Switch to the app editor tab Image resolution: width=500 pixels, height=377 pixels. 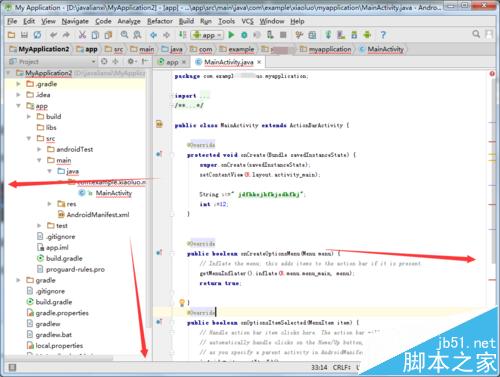point(172,62)
